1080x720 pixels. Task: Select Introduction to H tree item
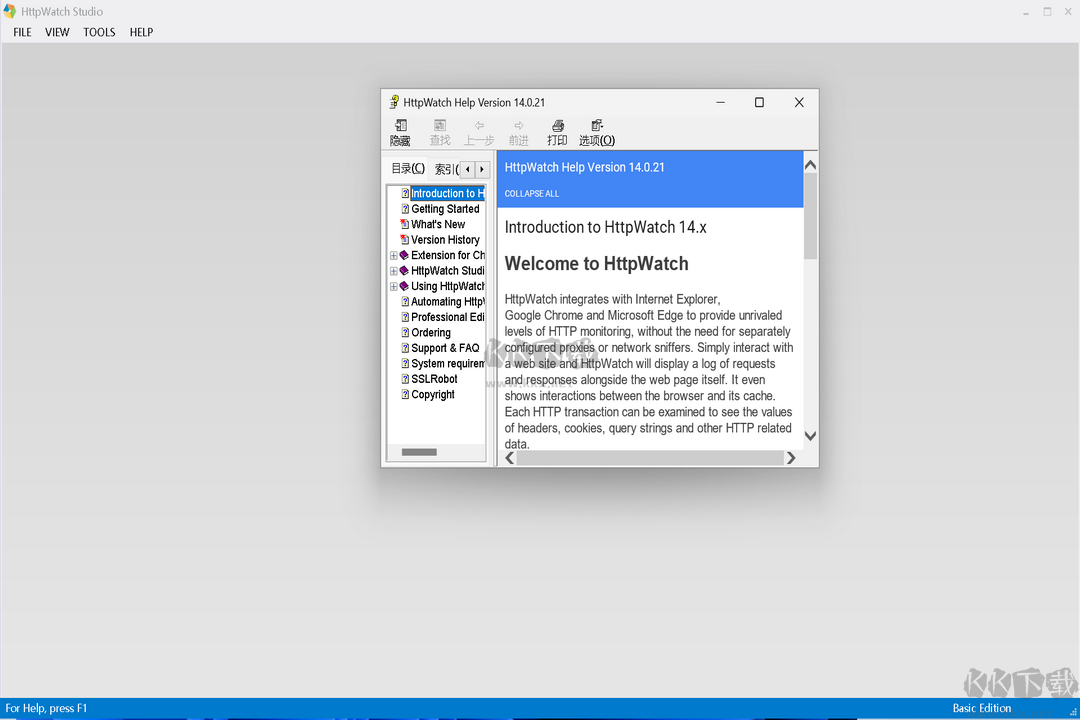448,193
